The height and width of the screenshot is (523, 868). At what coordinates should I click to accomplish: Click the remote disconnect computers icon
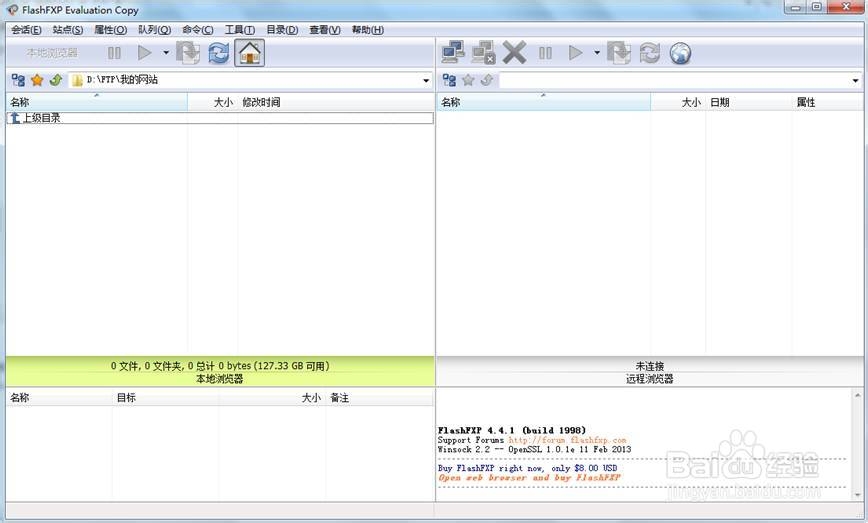[483, 53]
